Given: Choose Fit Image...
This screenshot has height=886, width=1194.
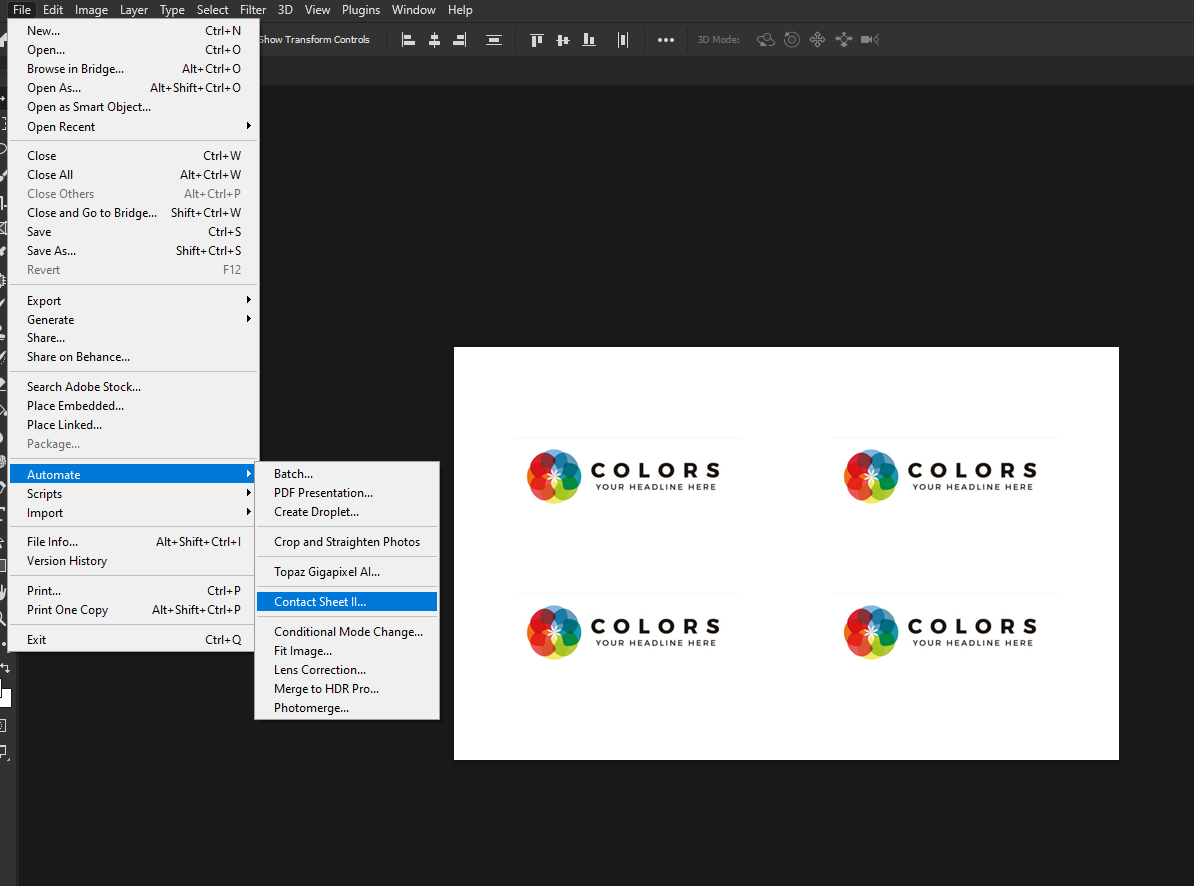Looking at the screenshot, I should coord(347,651).
